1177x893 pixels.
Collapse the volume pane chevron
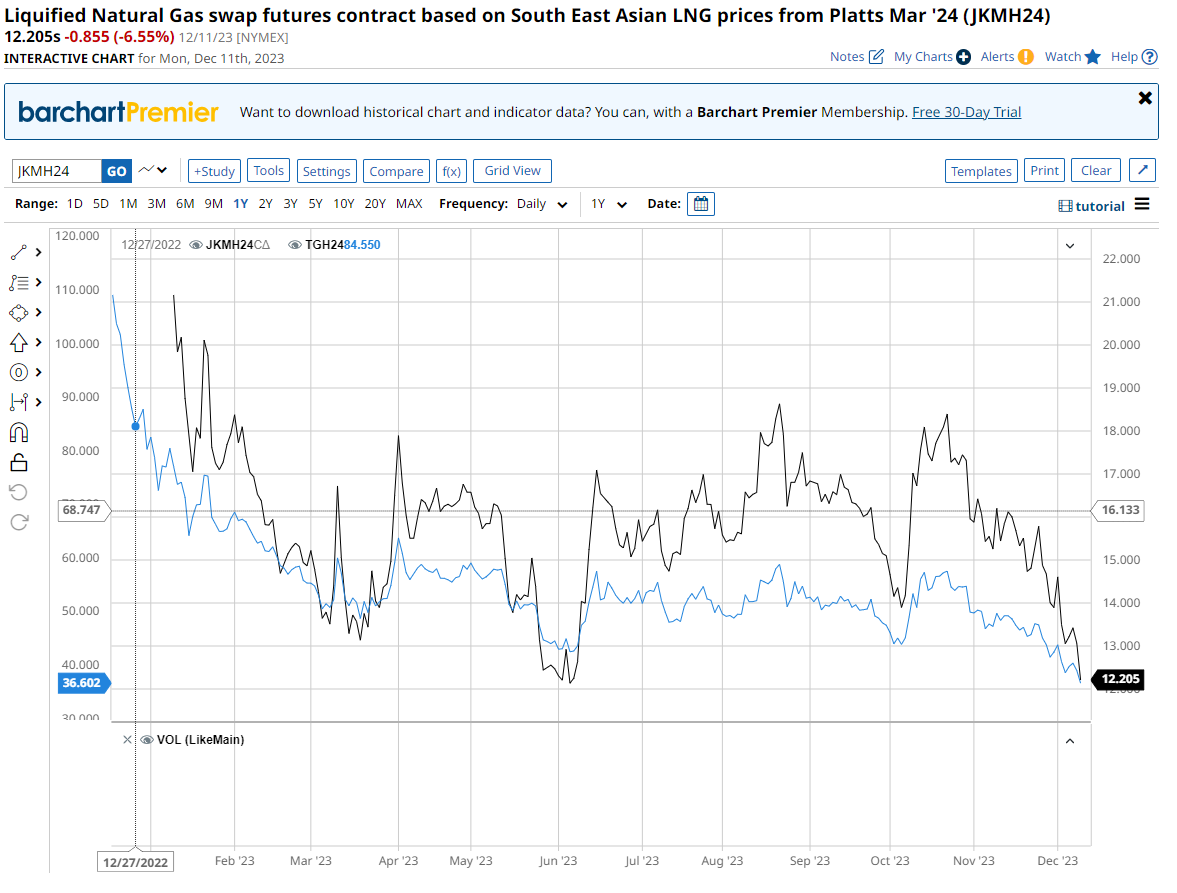tap(1070, 740)
